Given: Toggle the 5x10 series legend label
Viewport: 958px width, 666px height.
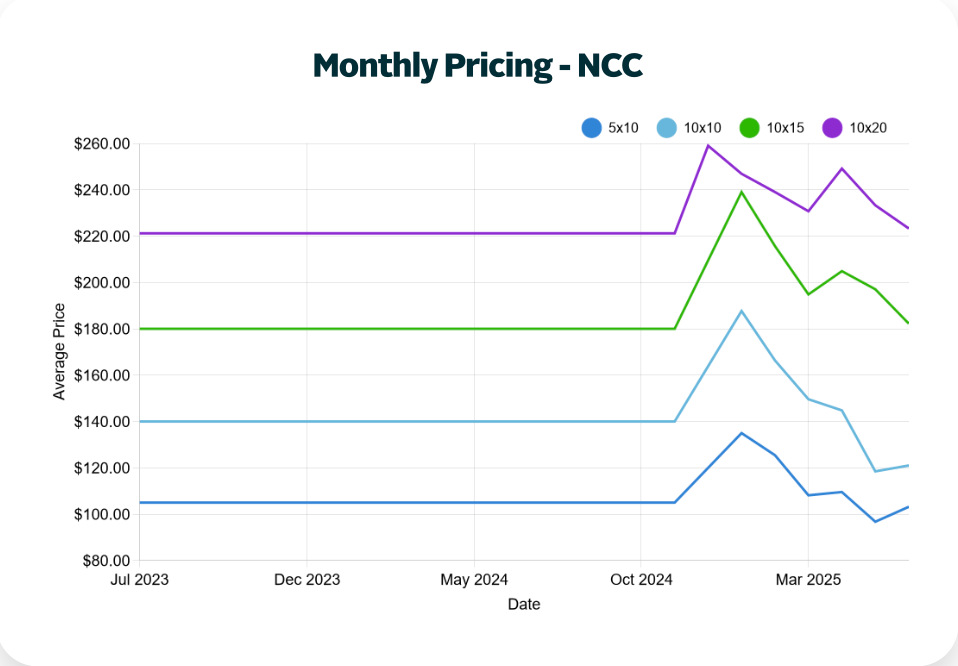Looking at the screenshot, I should coord(623,127).
